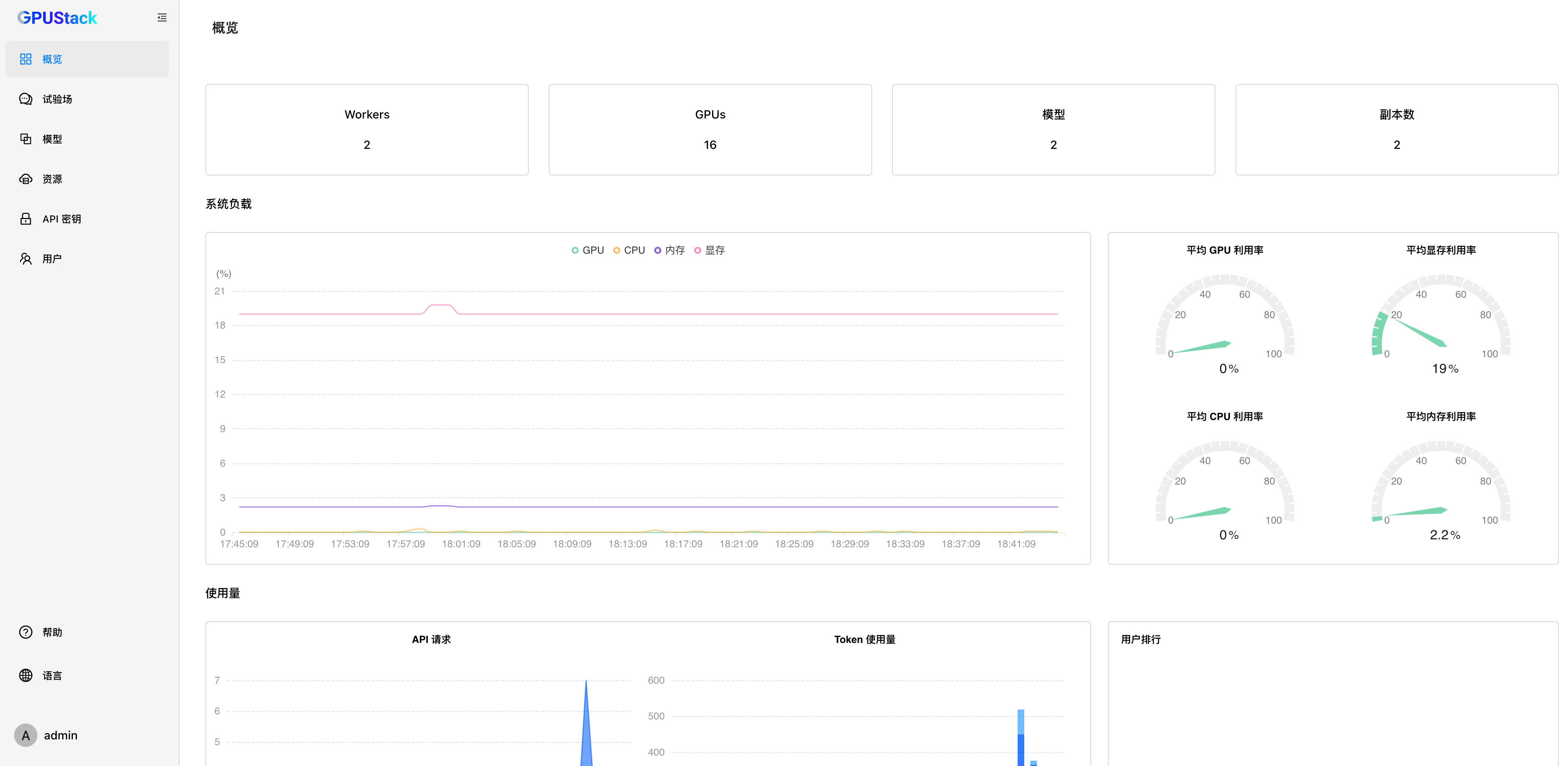Go to the 资源 menu item label
Viewport: 1568px width, 766px height.
click(52, 179)
